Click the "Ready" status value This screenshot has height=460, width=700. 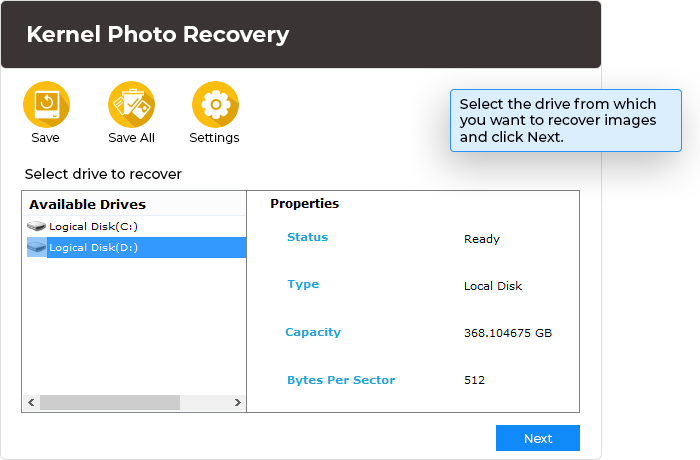point(482,239)
